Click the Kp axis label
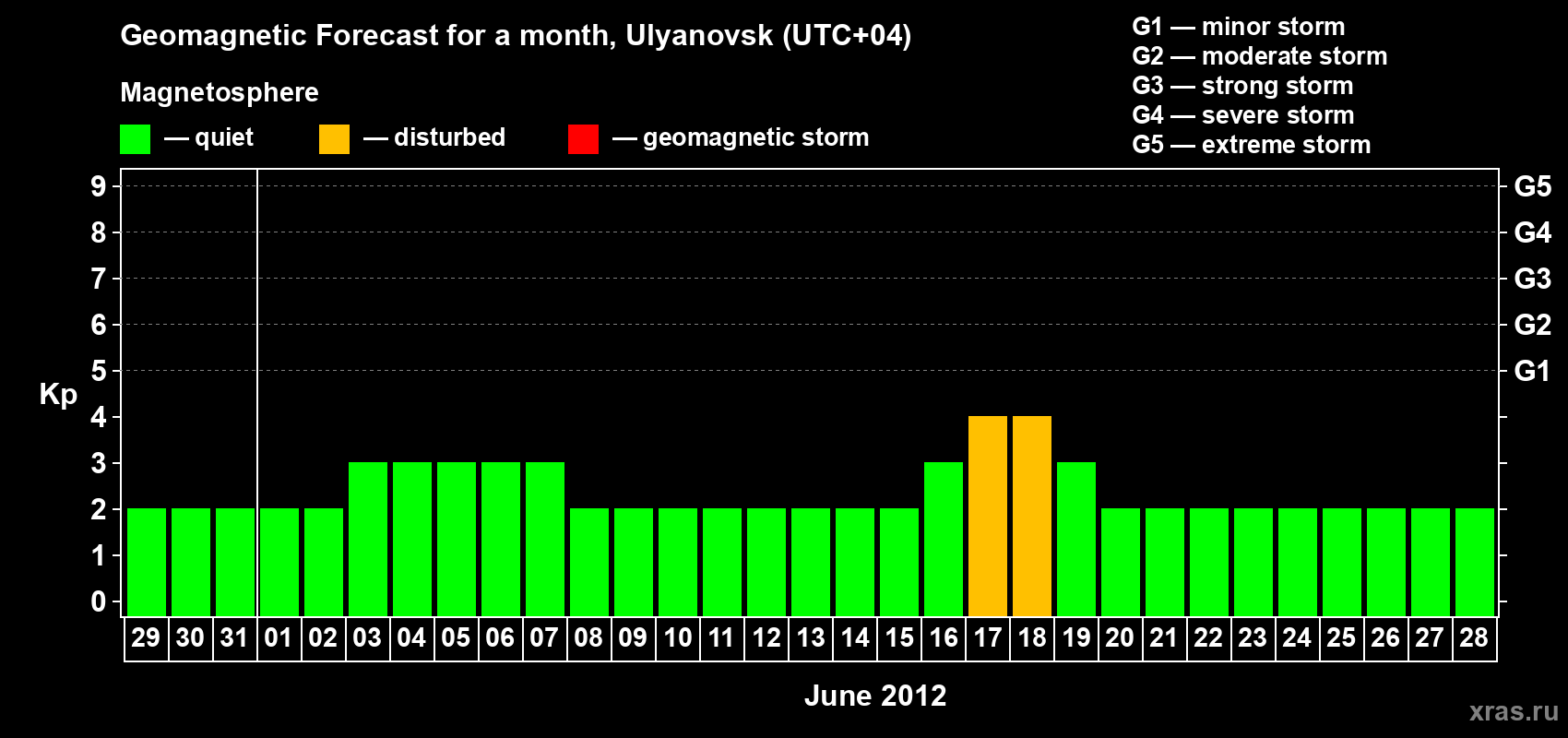The image size is (1568, 738). (58, 395)
